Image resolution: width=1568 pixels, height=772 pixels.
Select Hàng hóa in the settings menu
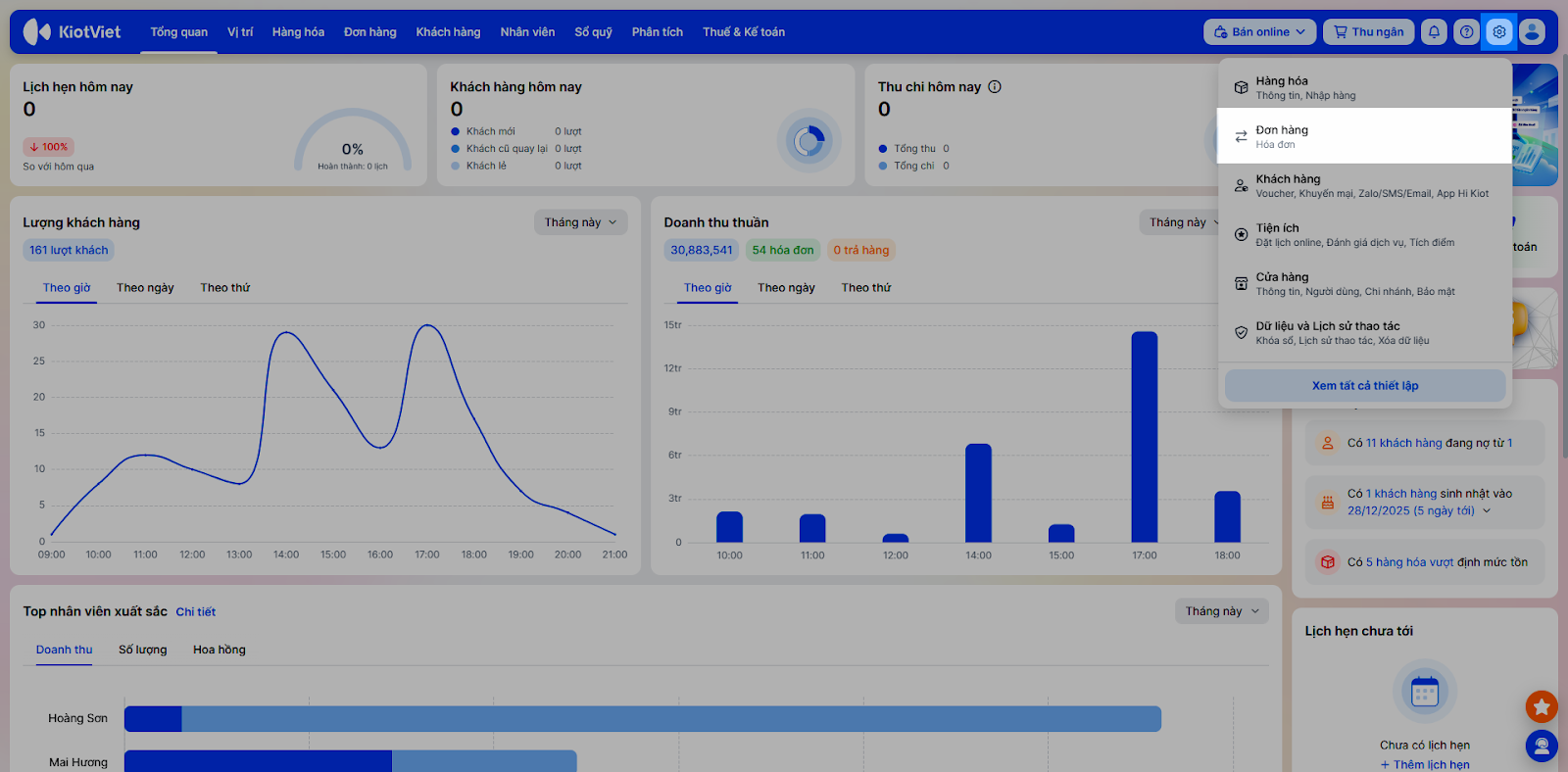click(x=1364, y=87)
